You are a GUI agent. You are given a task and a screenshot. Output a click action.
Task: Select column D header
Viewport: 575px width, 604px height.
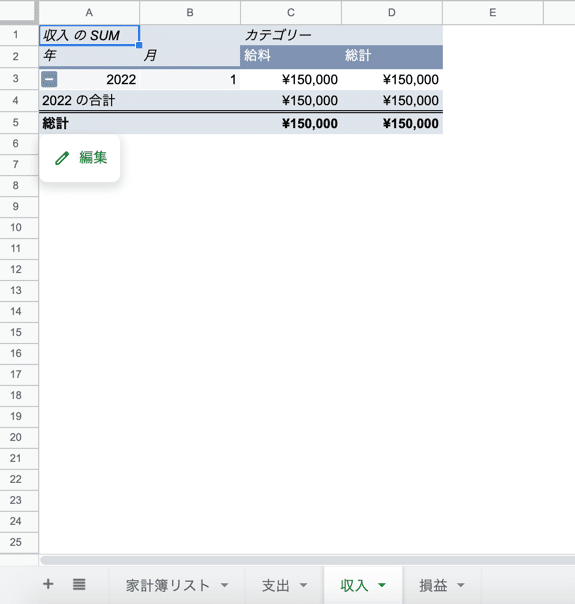pyautogui.click(x=392, y=13)
